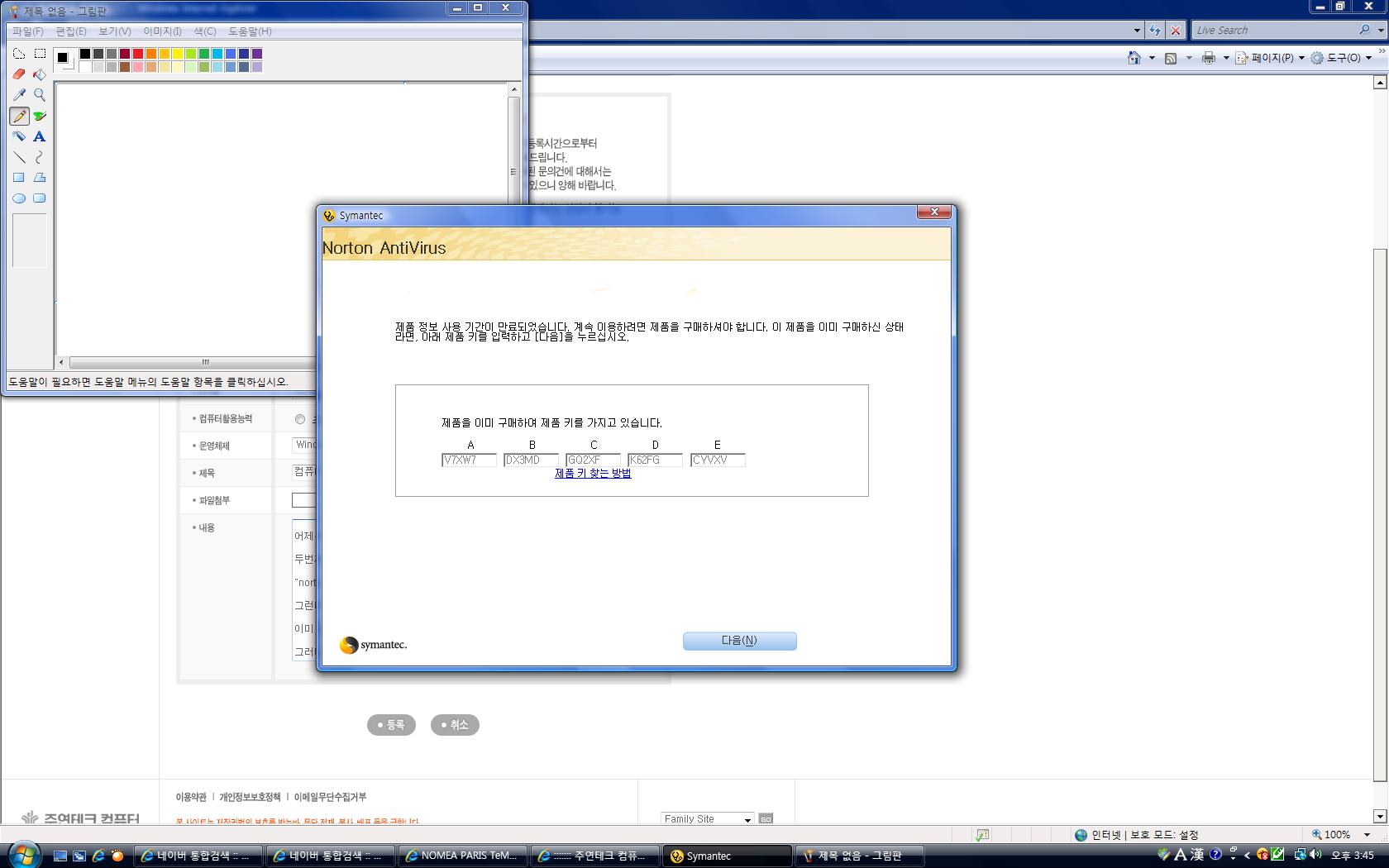The image size is (1389, 868).
Task: Select the Text tool (A) in Paint
Action: pyautogui.click(x=40, y=136)
